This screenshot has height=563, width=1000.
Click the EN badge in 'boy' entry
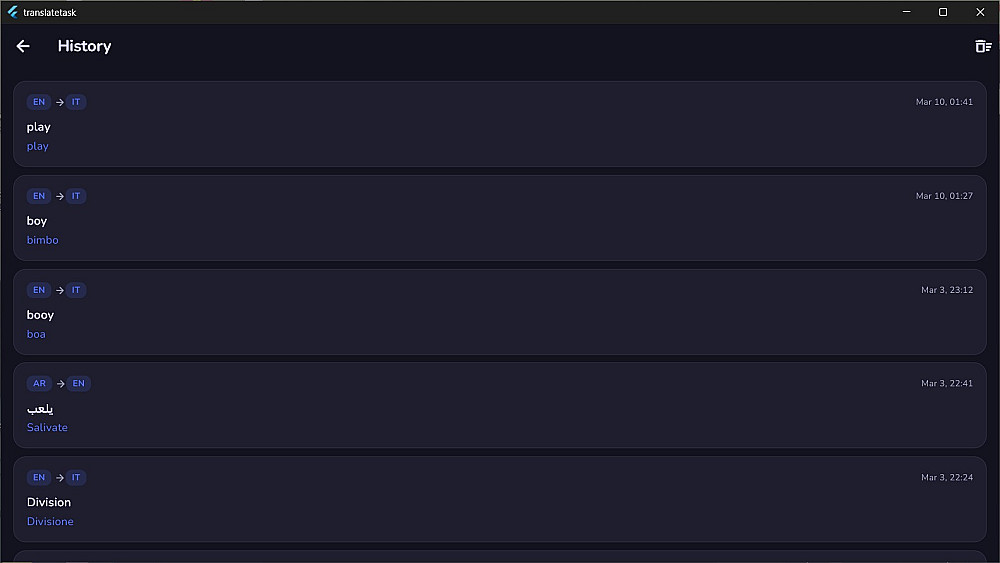coord(39,196)
